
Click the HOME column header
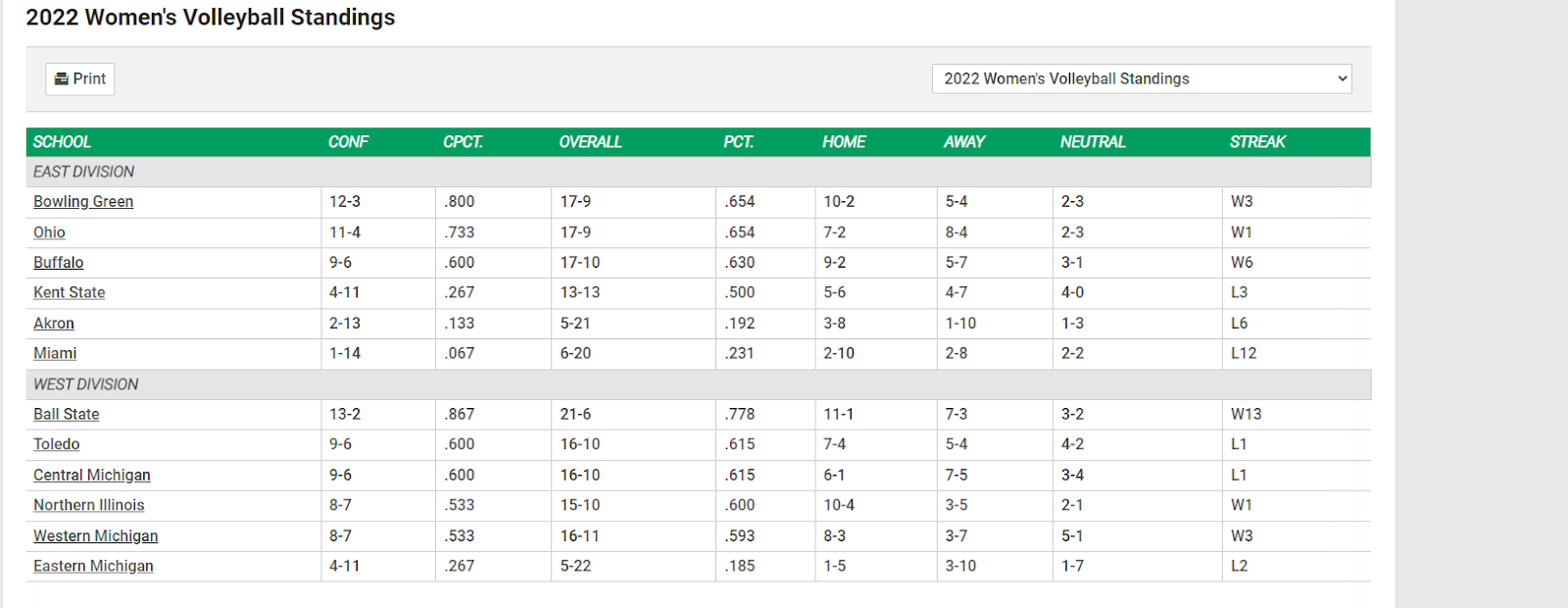(x=844, y=142)
